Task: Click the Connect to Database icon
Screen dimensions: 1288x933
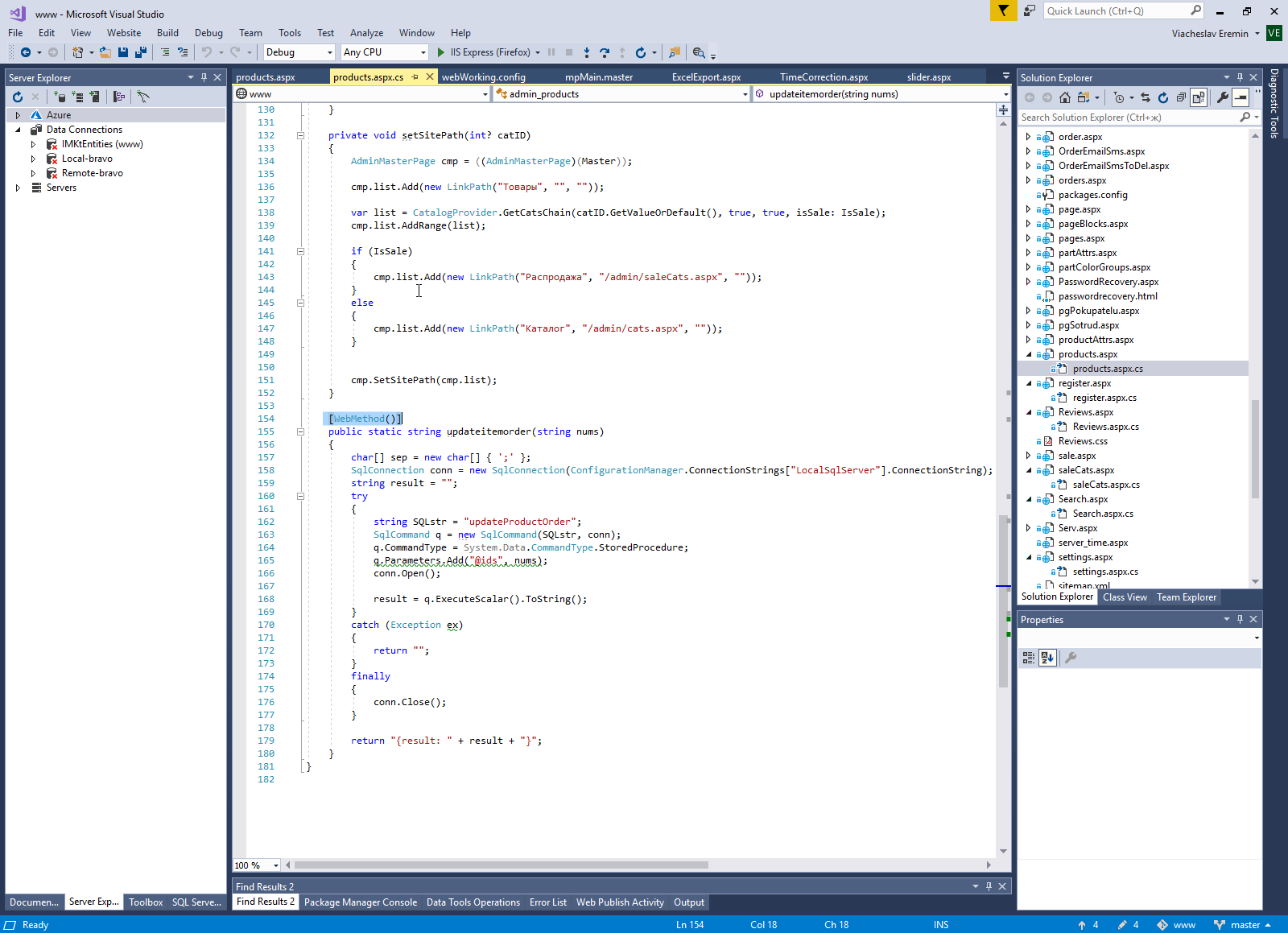Action: point(60,97)
